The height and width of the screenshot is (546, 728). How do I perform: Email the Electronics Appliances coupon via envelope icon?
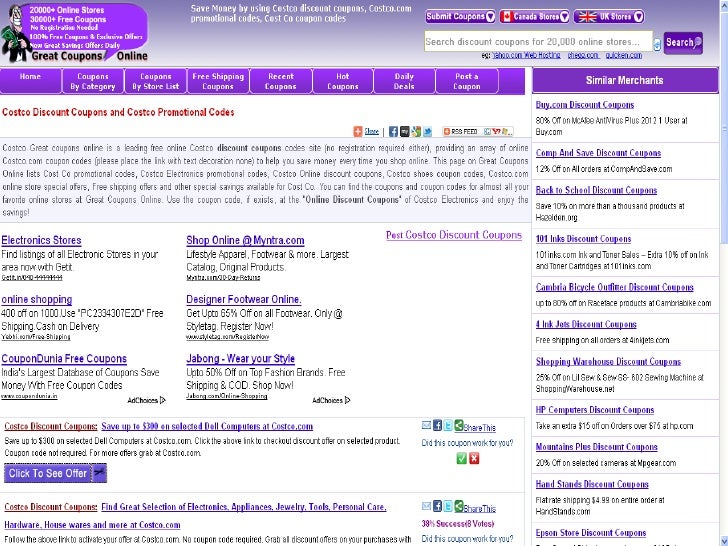click(426, 506)
